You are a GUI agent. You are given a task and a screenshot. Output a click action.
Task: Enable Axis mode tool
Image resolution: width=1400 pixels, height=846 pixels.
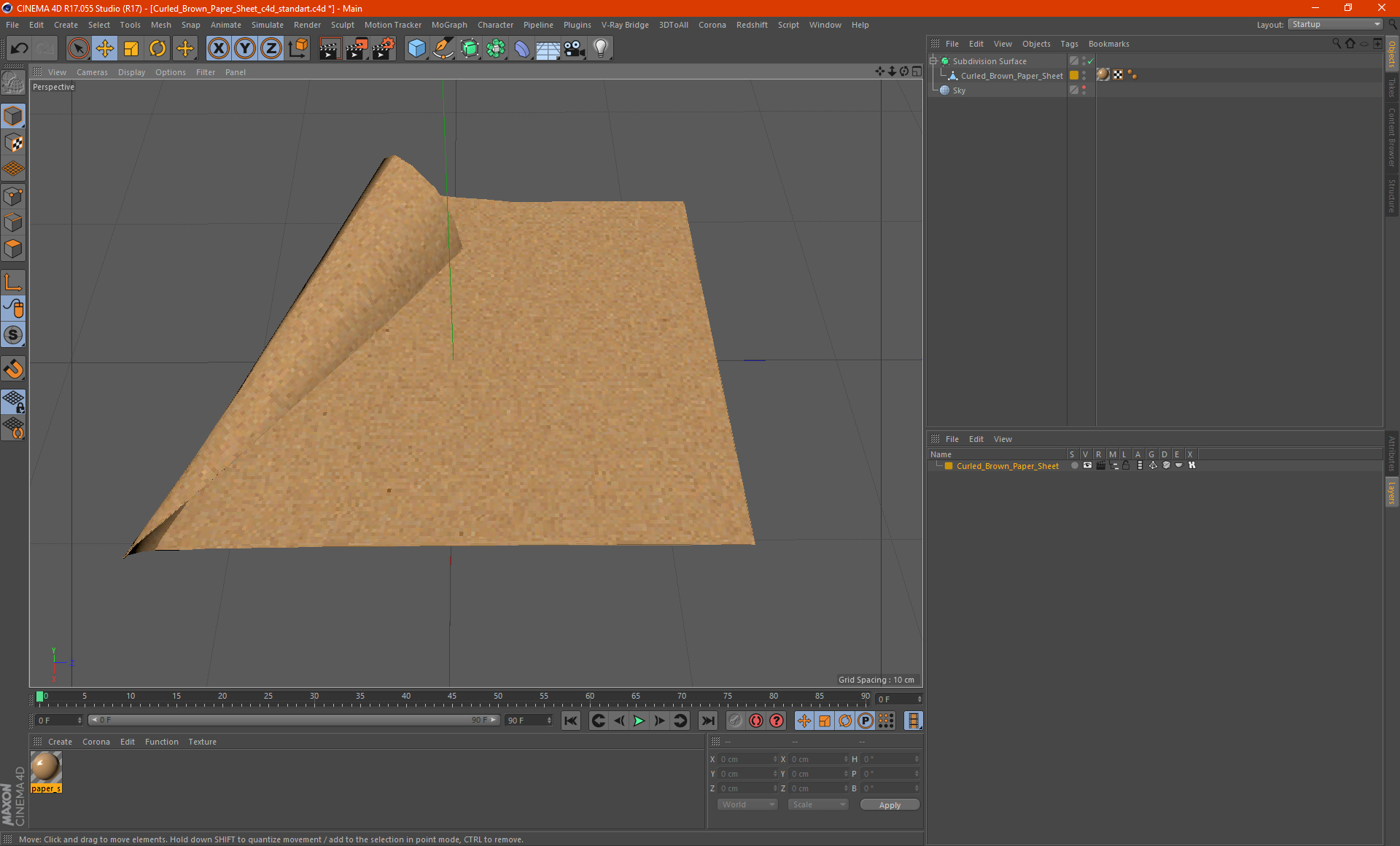click(13, 282)
